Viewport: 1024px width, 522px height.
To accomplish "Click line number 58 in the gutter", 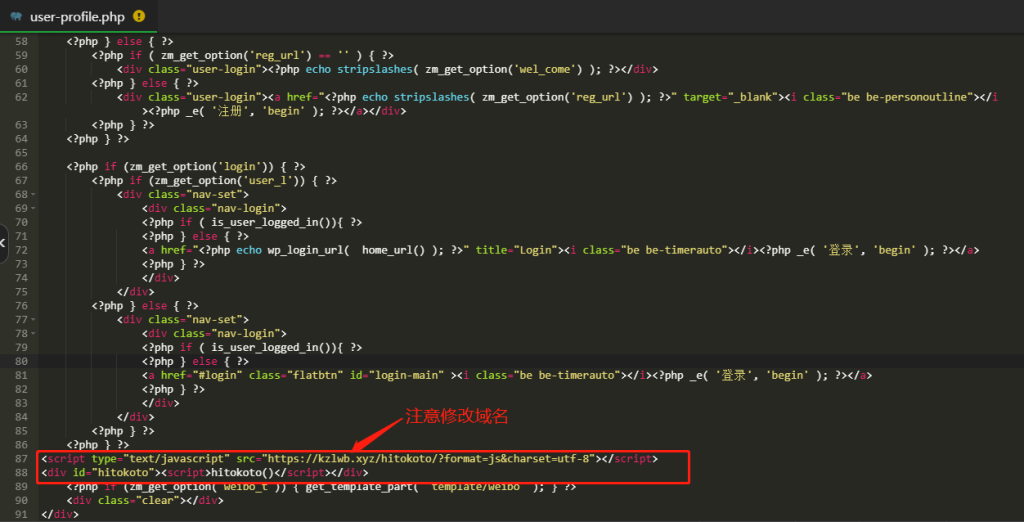I will coord(21,42).
